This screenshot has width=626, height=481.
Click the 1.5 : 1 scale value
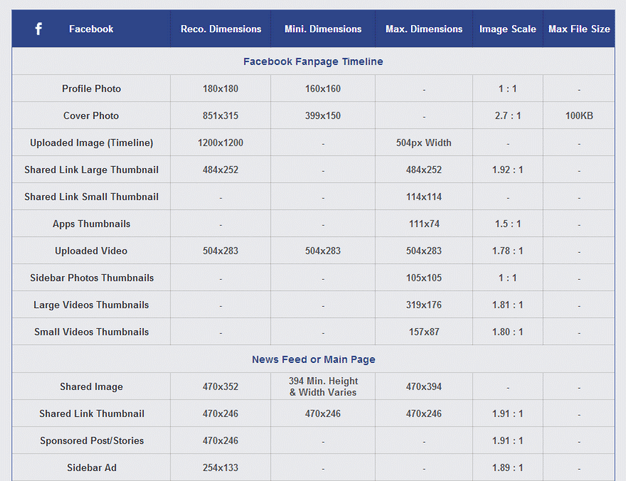tap(508, 224)
